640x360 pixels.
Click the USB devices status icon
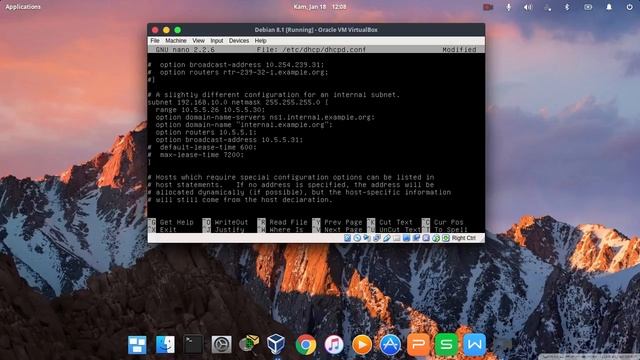387,238
